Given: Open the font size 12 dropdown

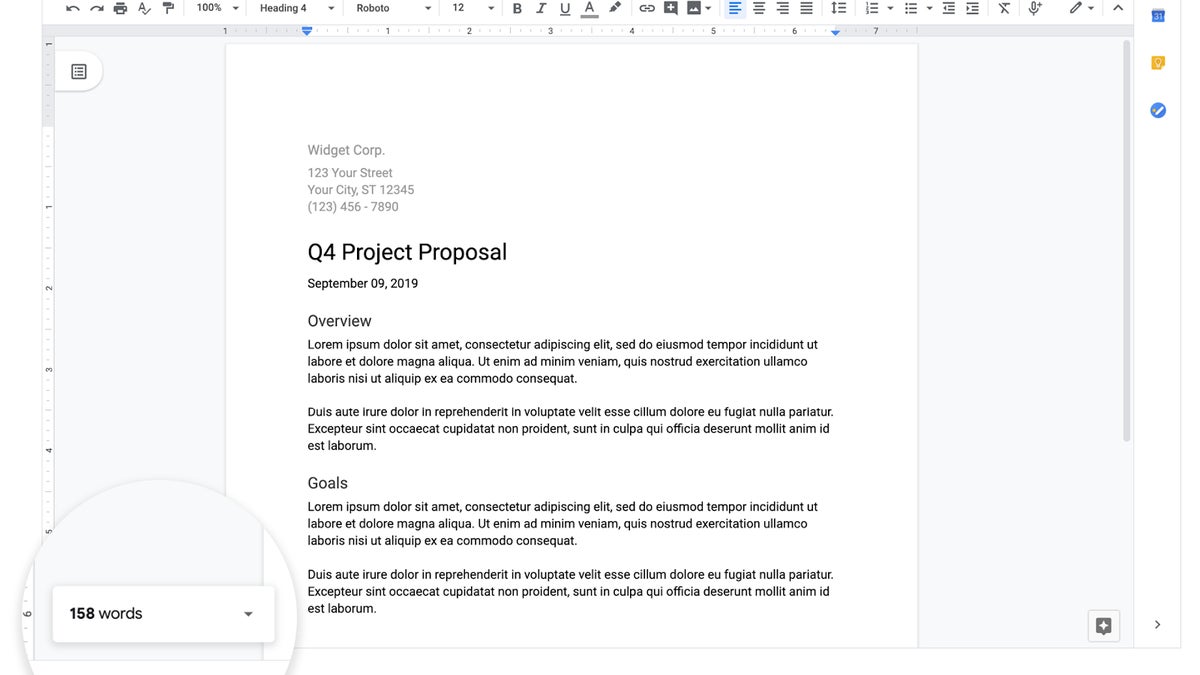Looking at the screenshot, I should pos(473,8).
